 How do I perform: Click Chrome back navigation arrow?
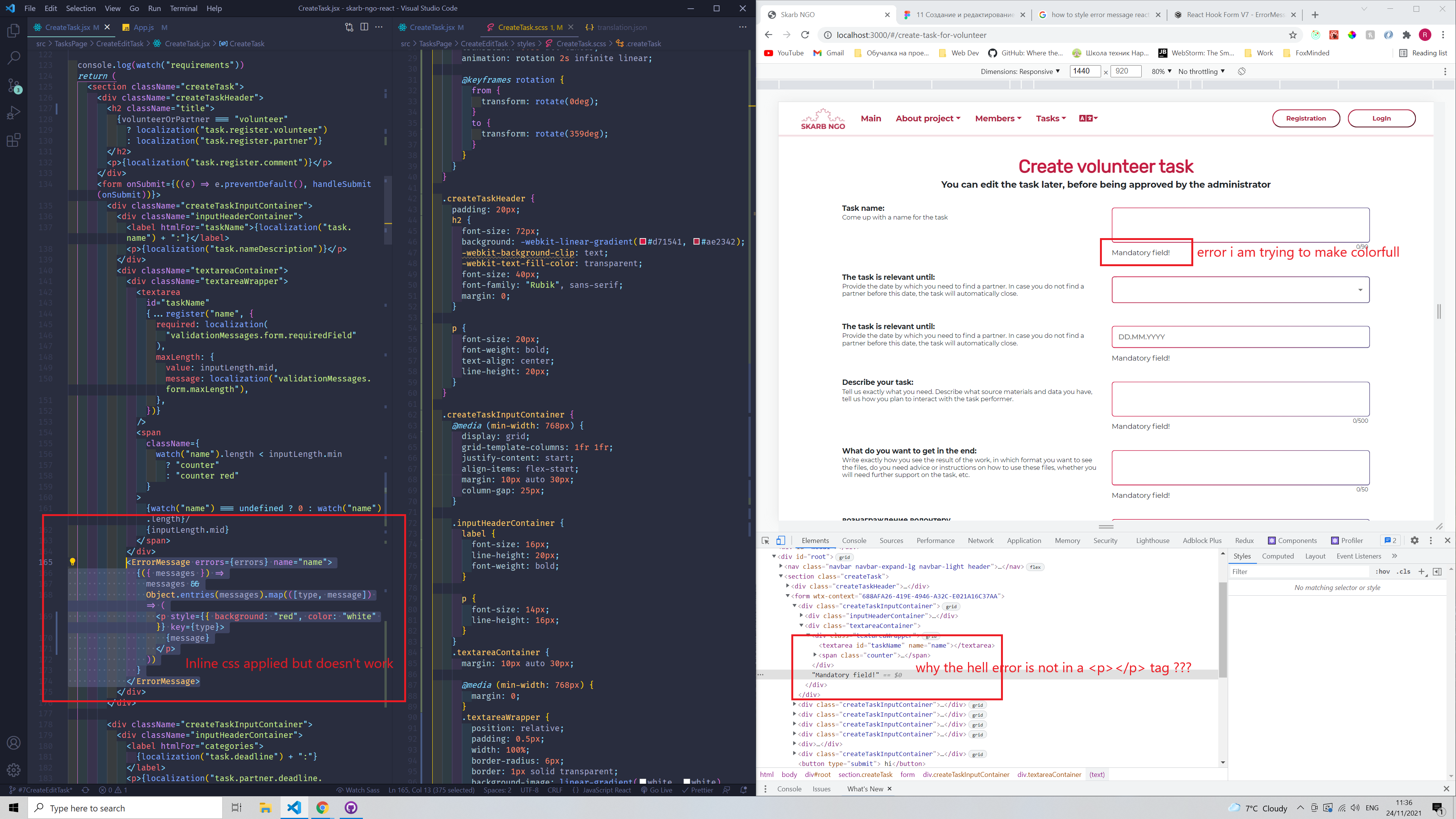768,35
